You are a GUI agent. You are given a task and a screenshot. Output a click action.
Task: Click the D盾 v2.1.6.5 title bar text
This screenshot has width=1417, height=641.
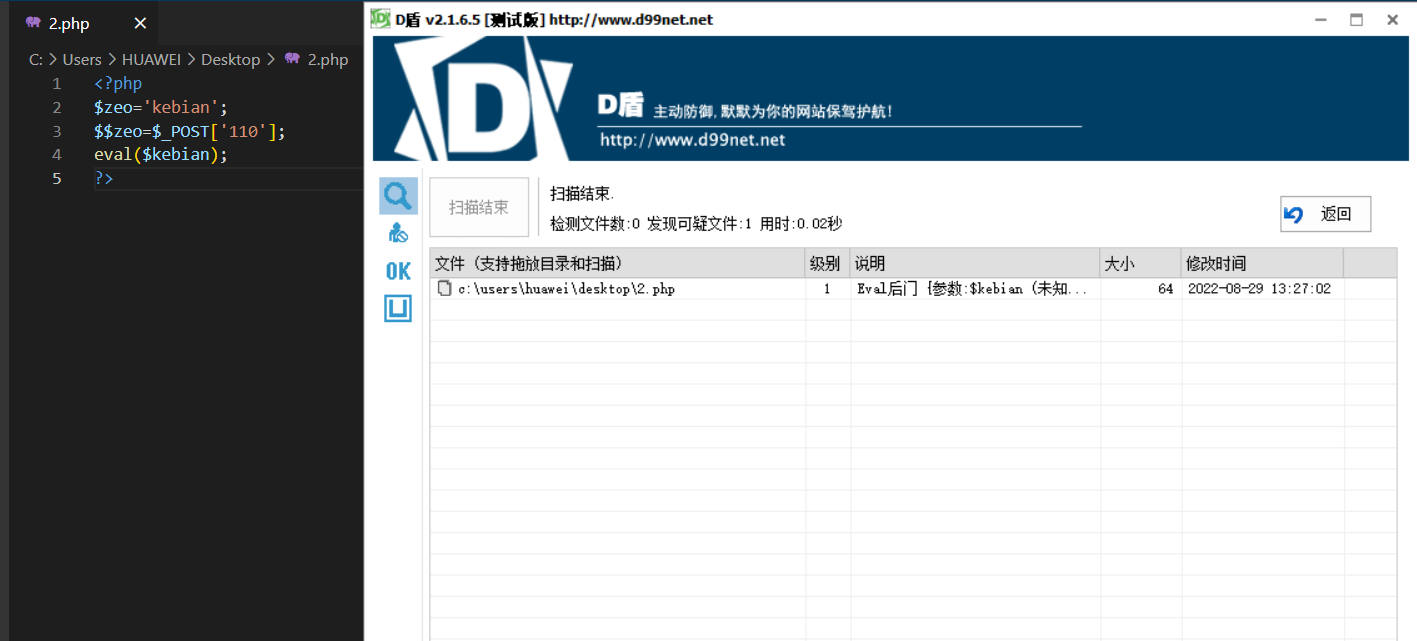coord(554,19)
